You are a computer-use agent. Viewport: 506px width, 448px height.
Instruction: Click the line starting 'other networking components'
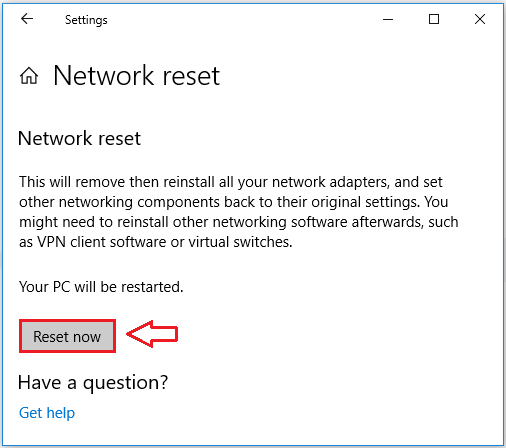pos(233,202)
